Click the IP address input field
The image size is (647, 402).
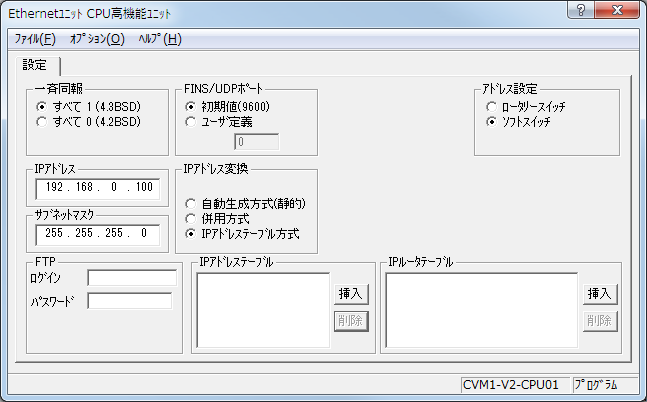pos(97,187)
